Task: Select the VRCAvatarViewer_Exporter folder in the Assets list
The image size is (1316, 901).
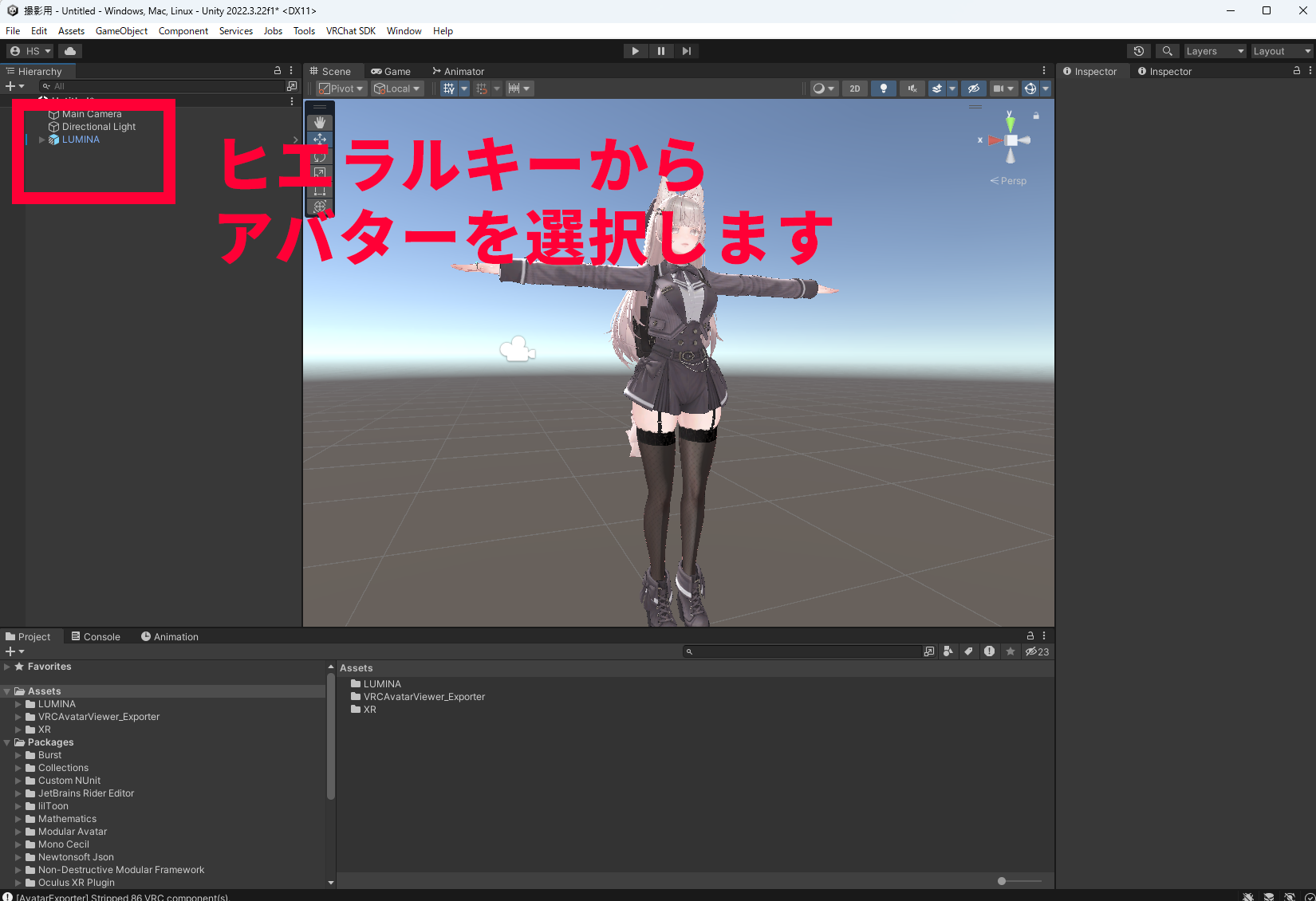Action: pos(424,697)
